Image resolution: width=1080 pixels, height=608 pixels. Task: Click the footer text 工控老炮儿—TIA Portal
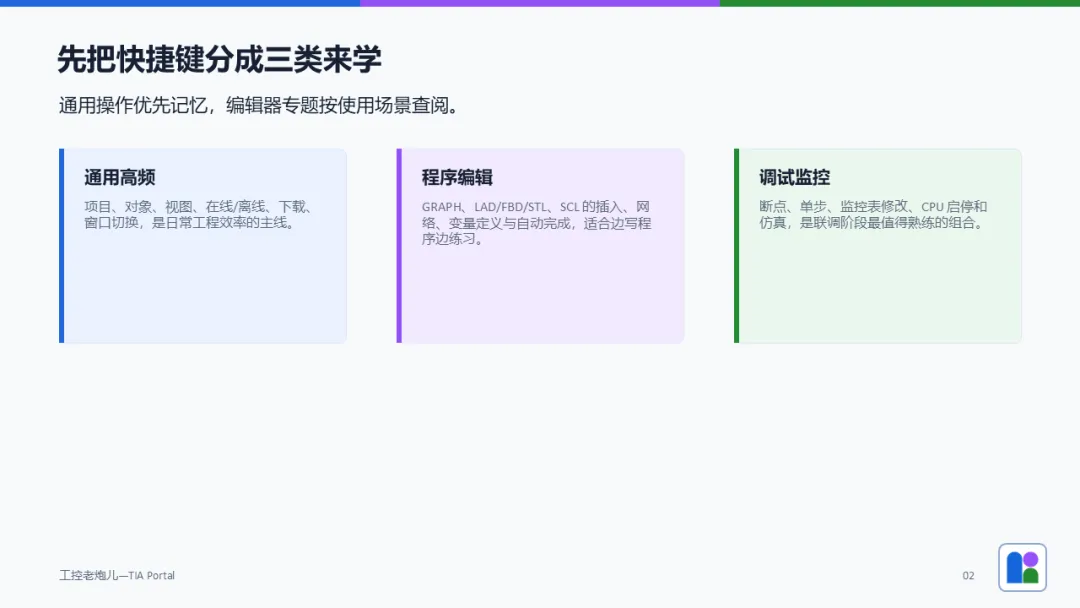tap(117, 576)
